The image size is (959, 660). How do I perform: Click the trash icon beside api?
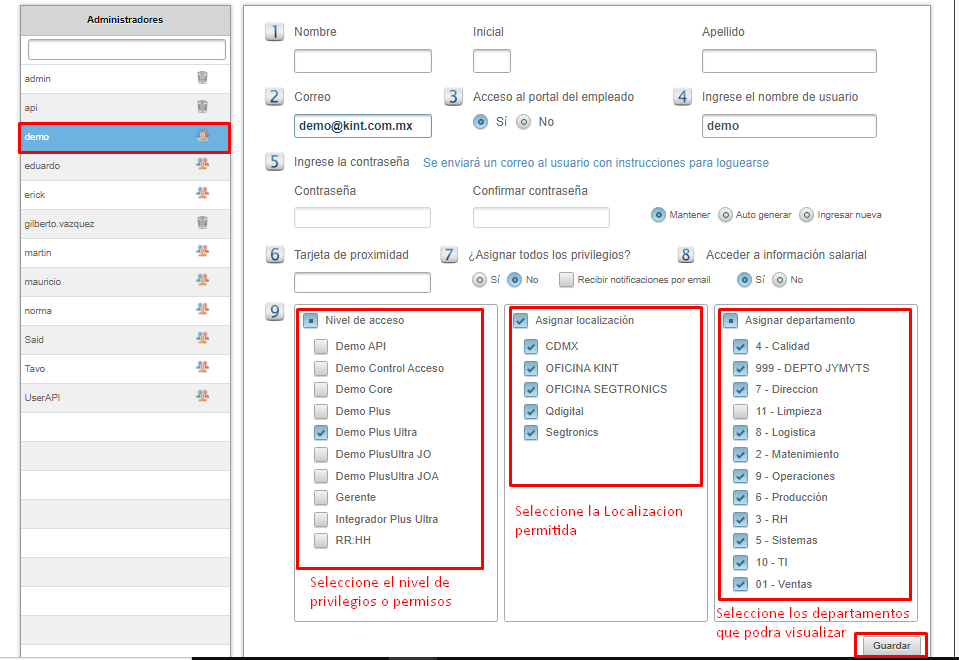(202, 107)
